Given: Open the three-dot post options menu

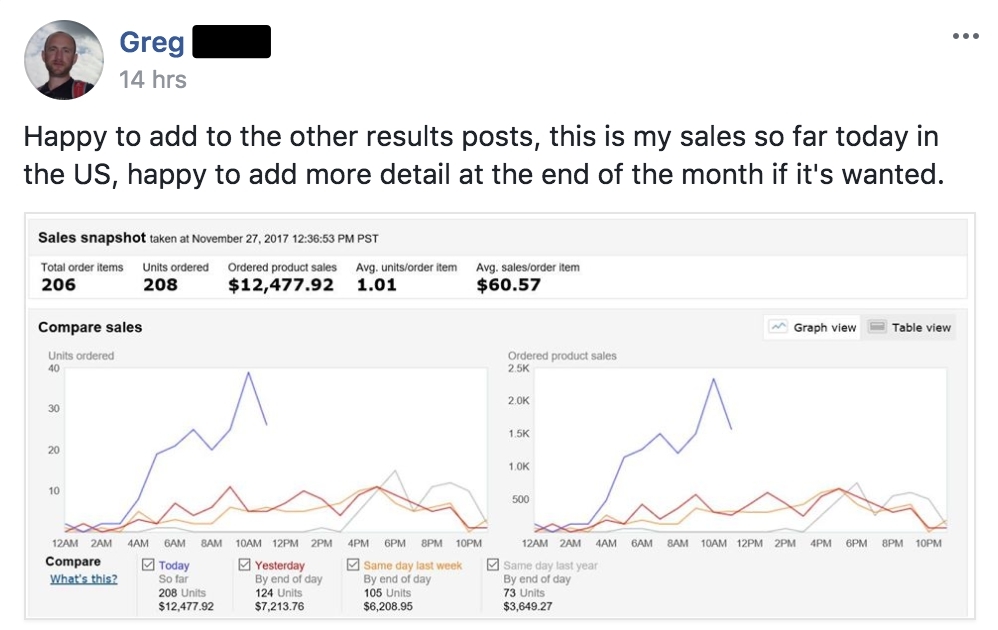Looking at the screenshot, I should click(x=965, y=36).
